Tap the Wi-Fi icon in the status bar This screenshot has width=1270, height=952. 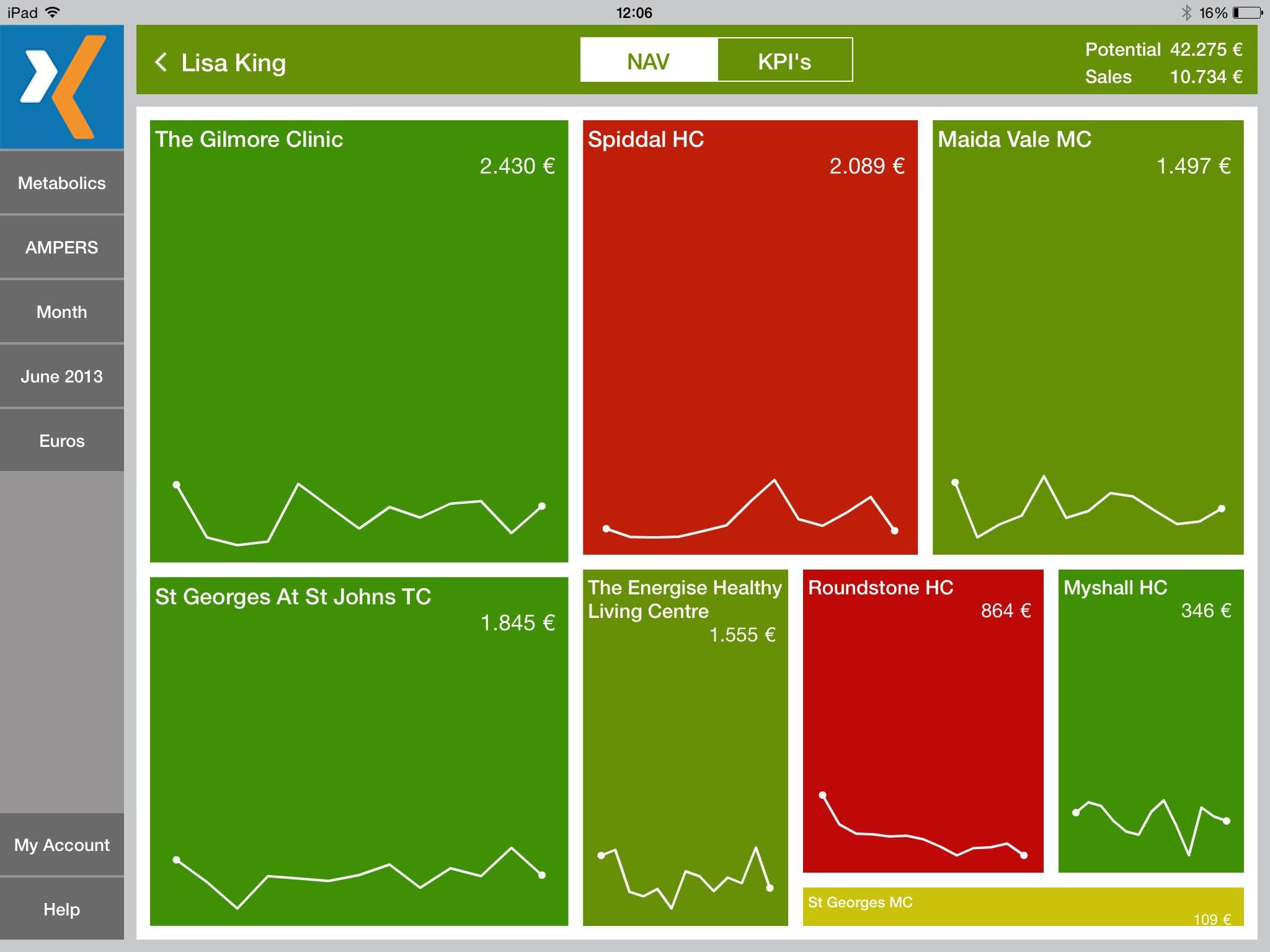[53, 12]
